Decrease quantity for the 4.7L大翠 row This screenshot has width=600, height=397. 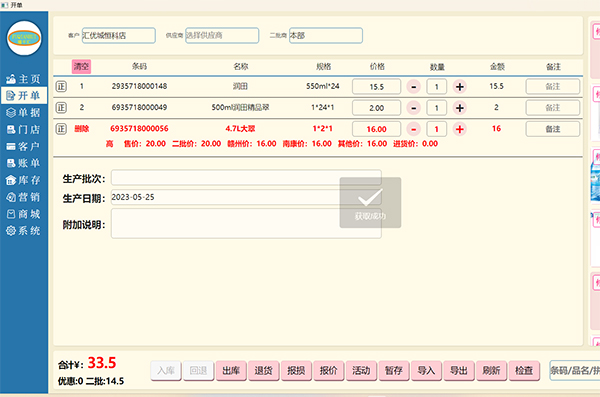coord(413,129)
